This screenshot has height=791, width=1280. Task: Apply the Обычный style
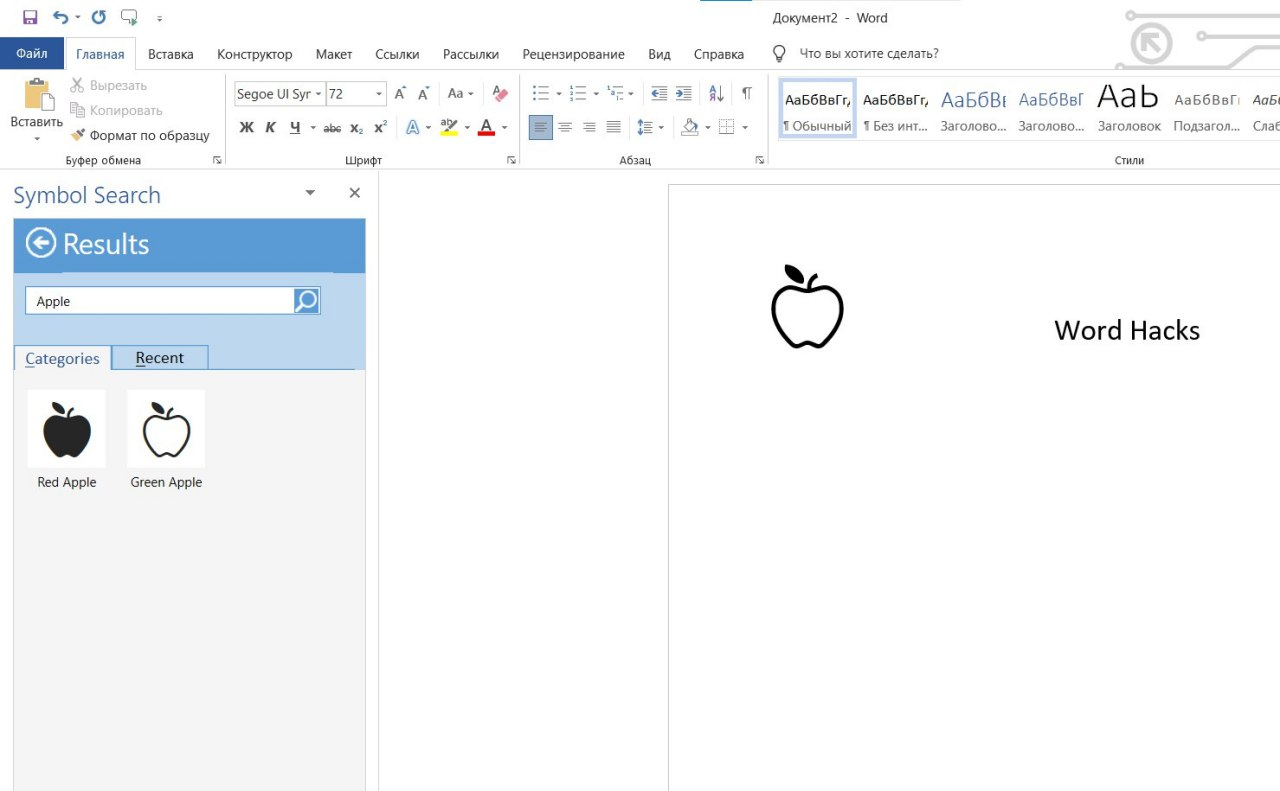(817, 109)
